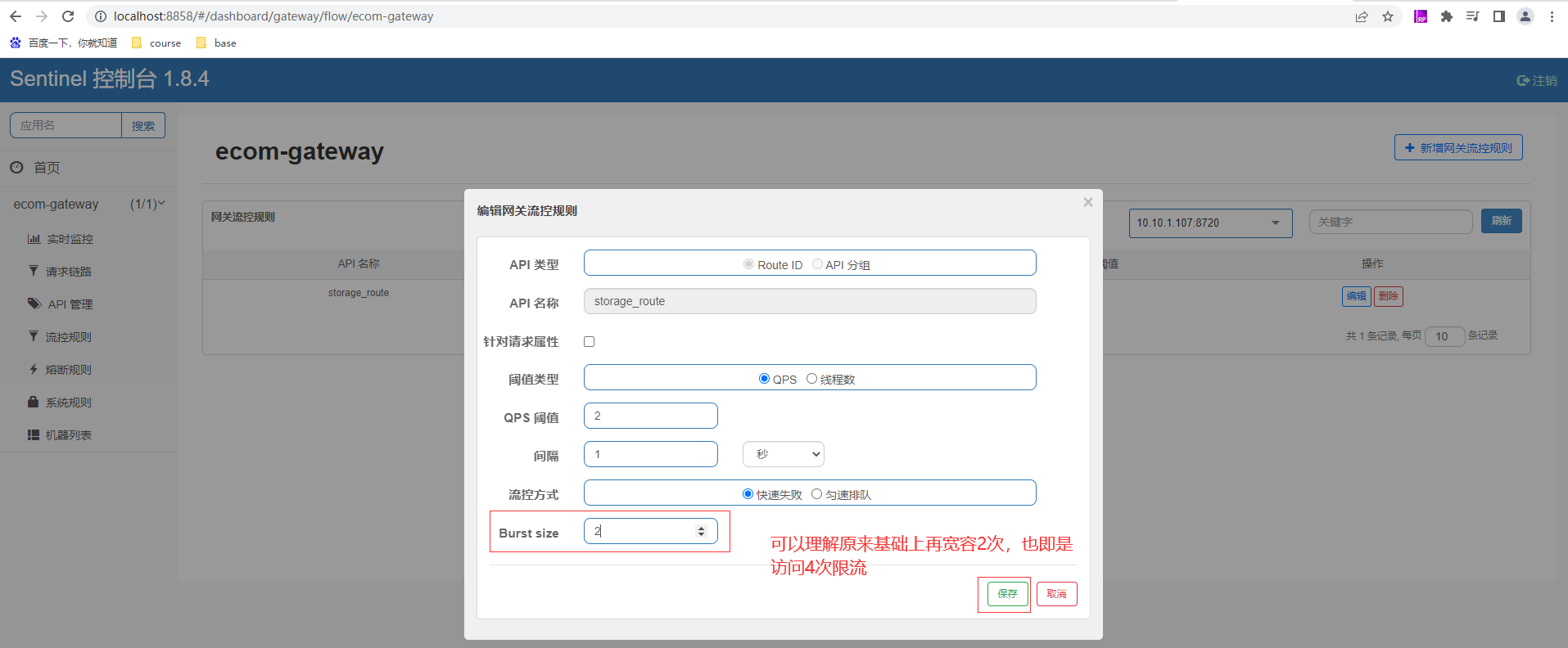Click the QPS 阈值 input field

click(x=650, y=416)
